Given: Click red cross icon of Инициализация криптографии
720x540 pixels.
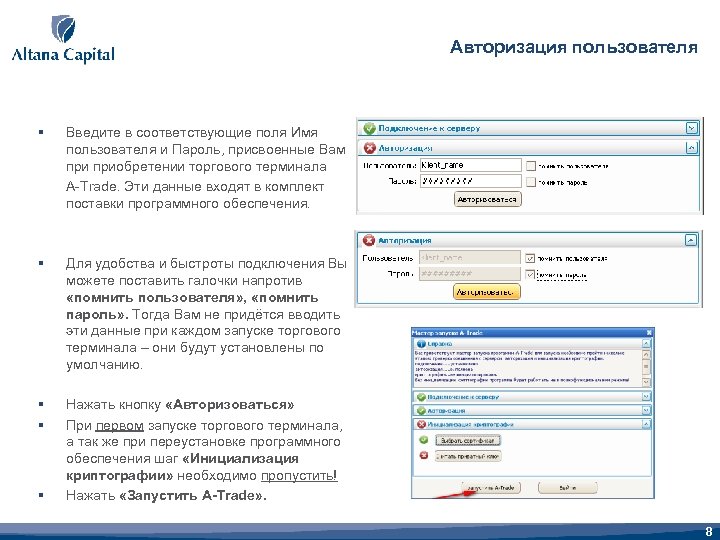Looking at the screenshot, I should (x=421, y=424).
